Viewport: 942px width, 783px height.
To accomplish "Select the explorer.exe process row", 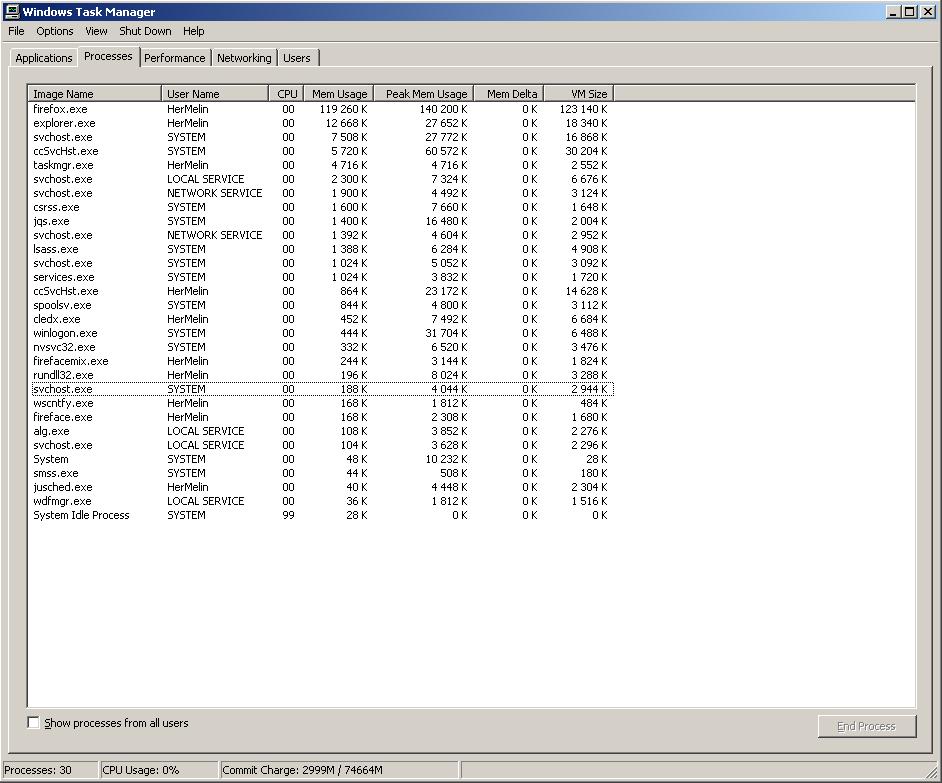I will (322, 123).
